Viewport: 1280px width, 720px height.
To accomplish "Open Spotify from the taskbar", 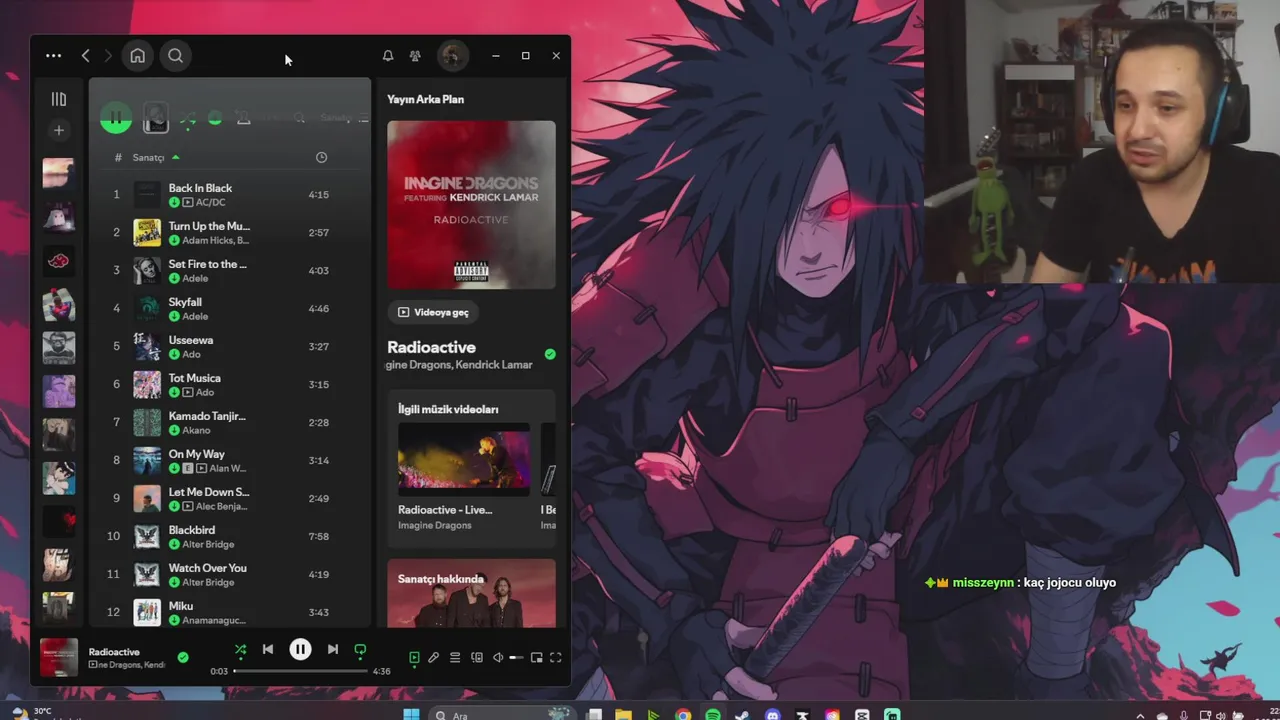I will click(713, 715).
